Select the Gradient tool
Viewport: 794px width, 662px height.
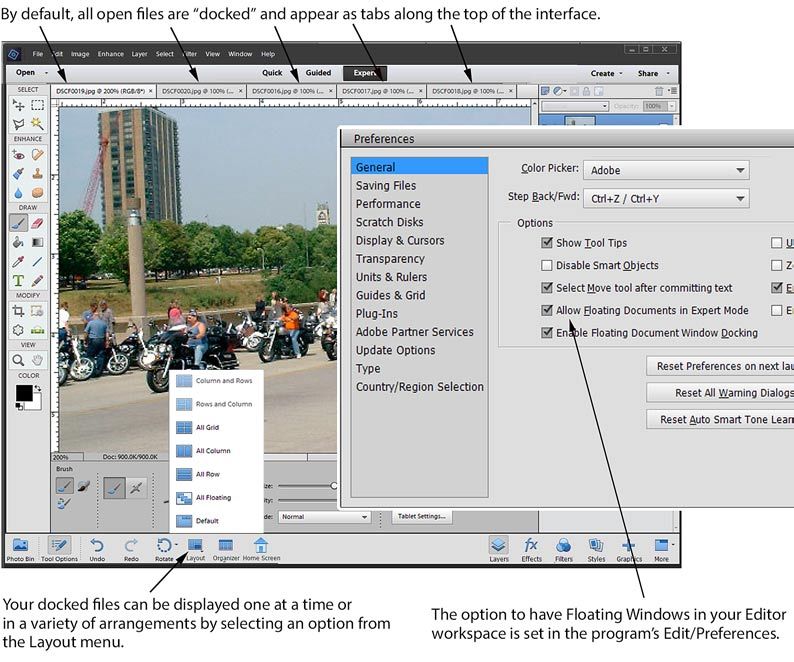37,243
